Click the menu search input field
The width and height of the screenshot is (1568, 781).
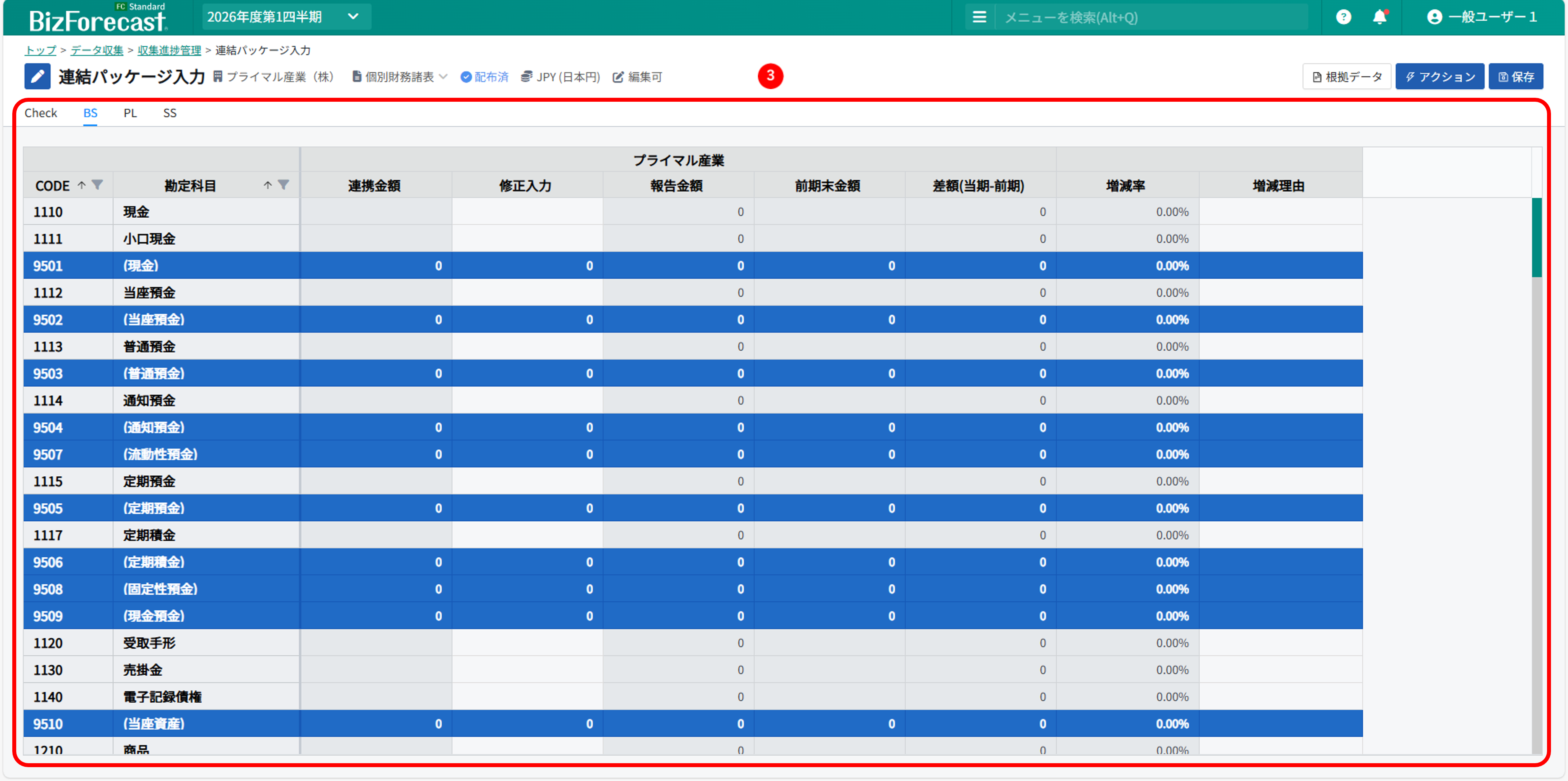pos(1150,17)
